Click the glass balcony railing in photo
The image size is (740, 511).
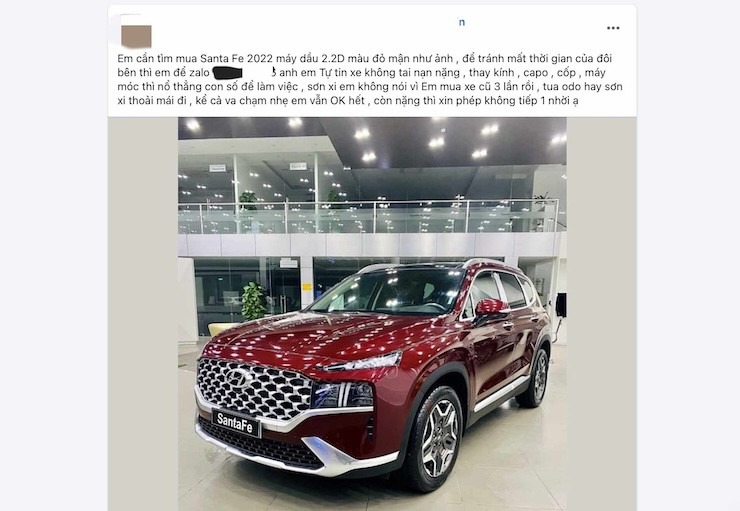pyautogui.click(x=368, y=217)
